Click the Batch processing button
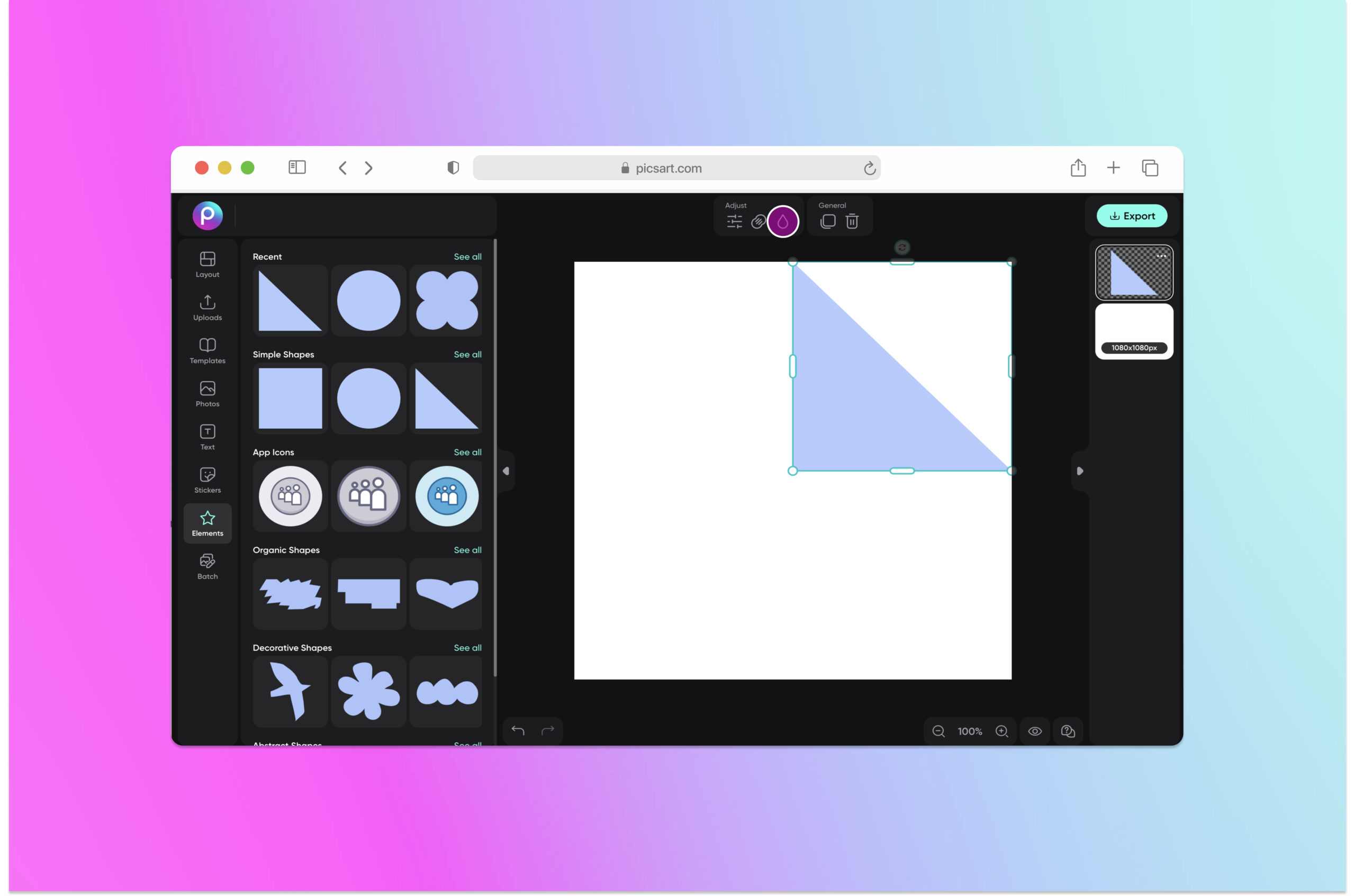The height and width of the screenshot is (896, 1355). [x=208, y=567]
